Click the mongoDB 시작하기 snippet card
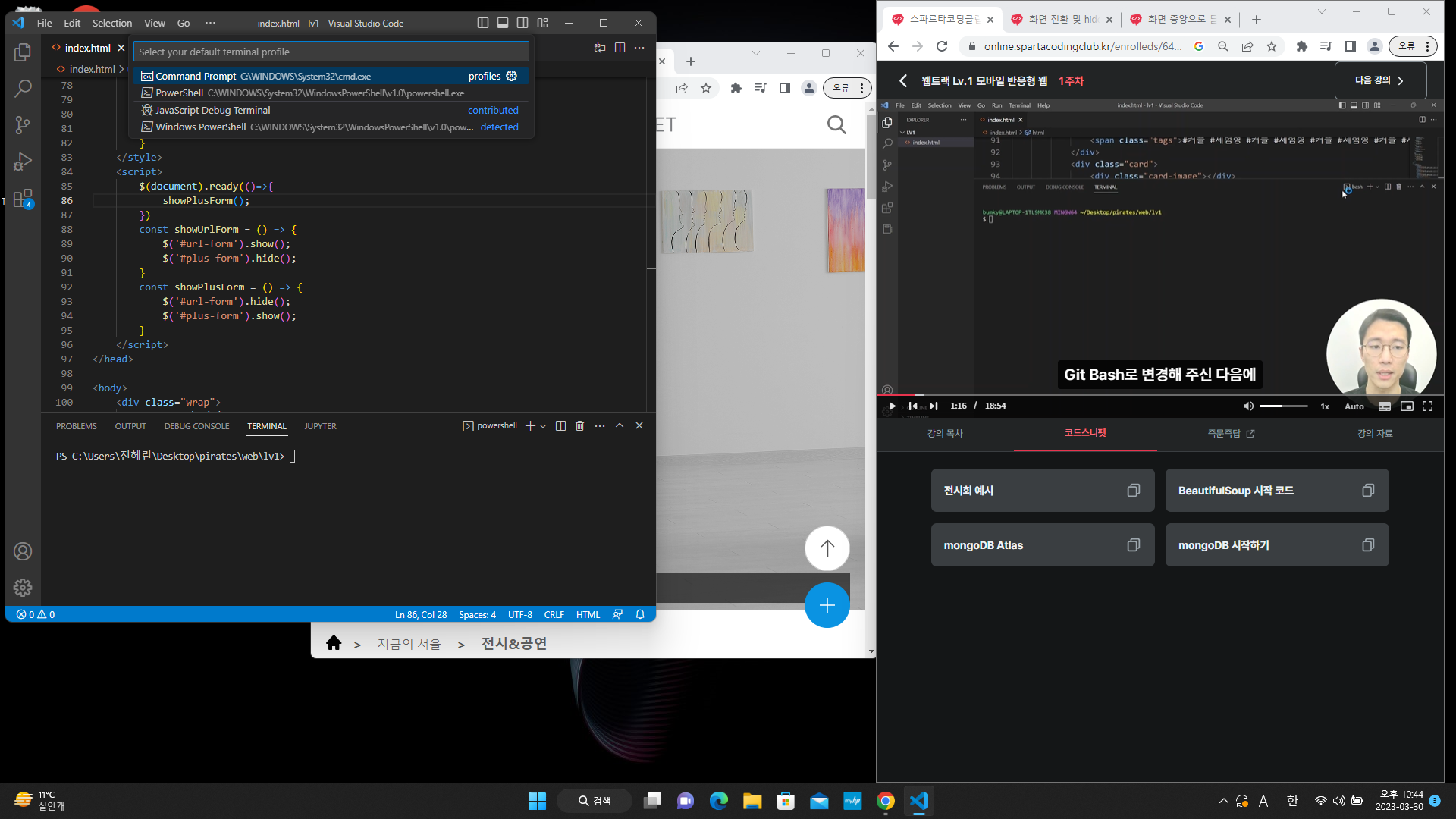 tap(1277, 545)
